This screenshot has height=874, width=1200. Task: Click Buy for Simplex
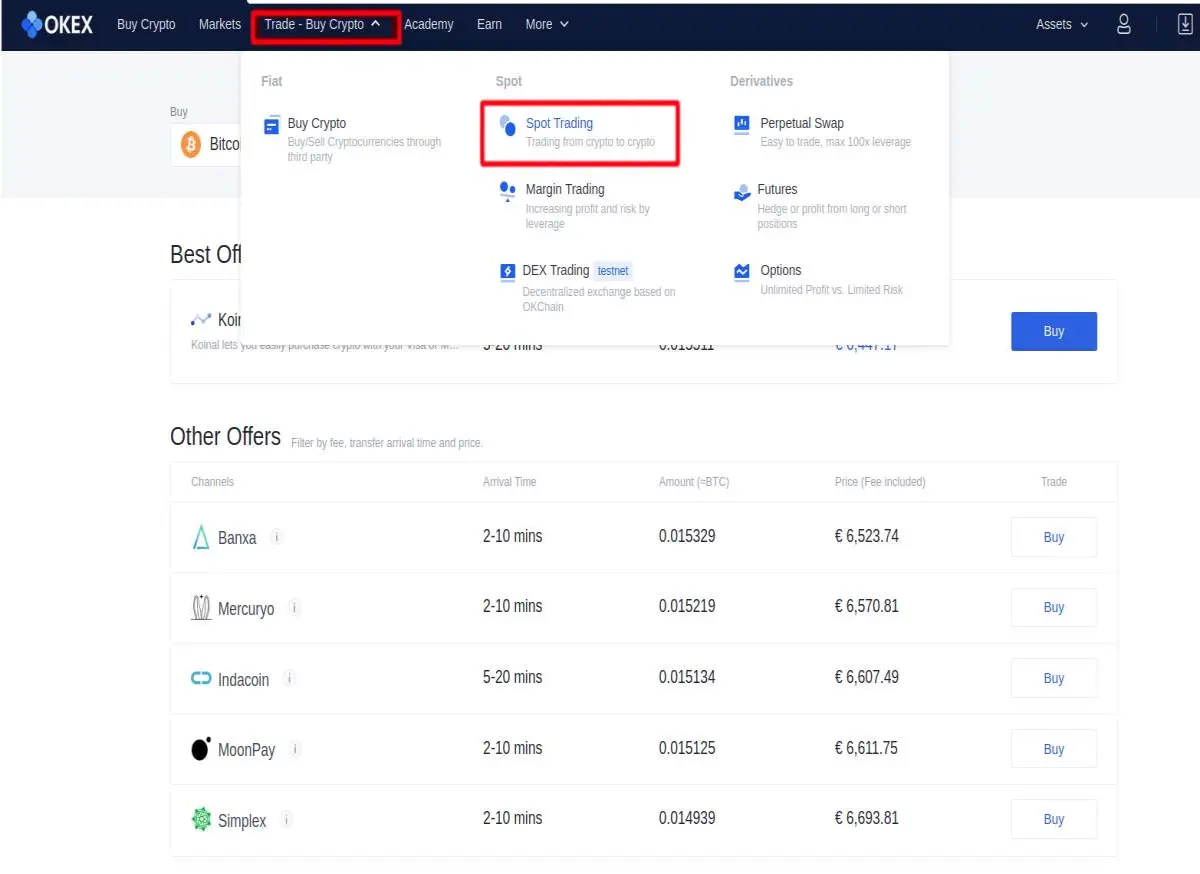(1054, 819)
